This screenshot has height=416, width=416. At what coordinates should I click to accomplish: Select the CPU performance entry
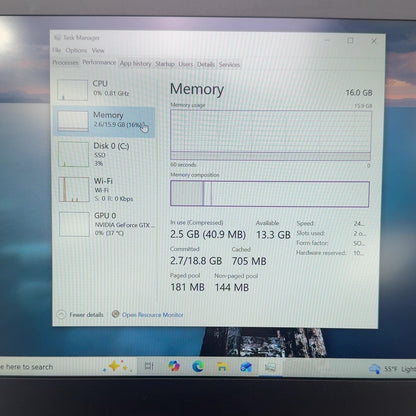pos(104,89)
